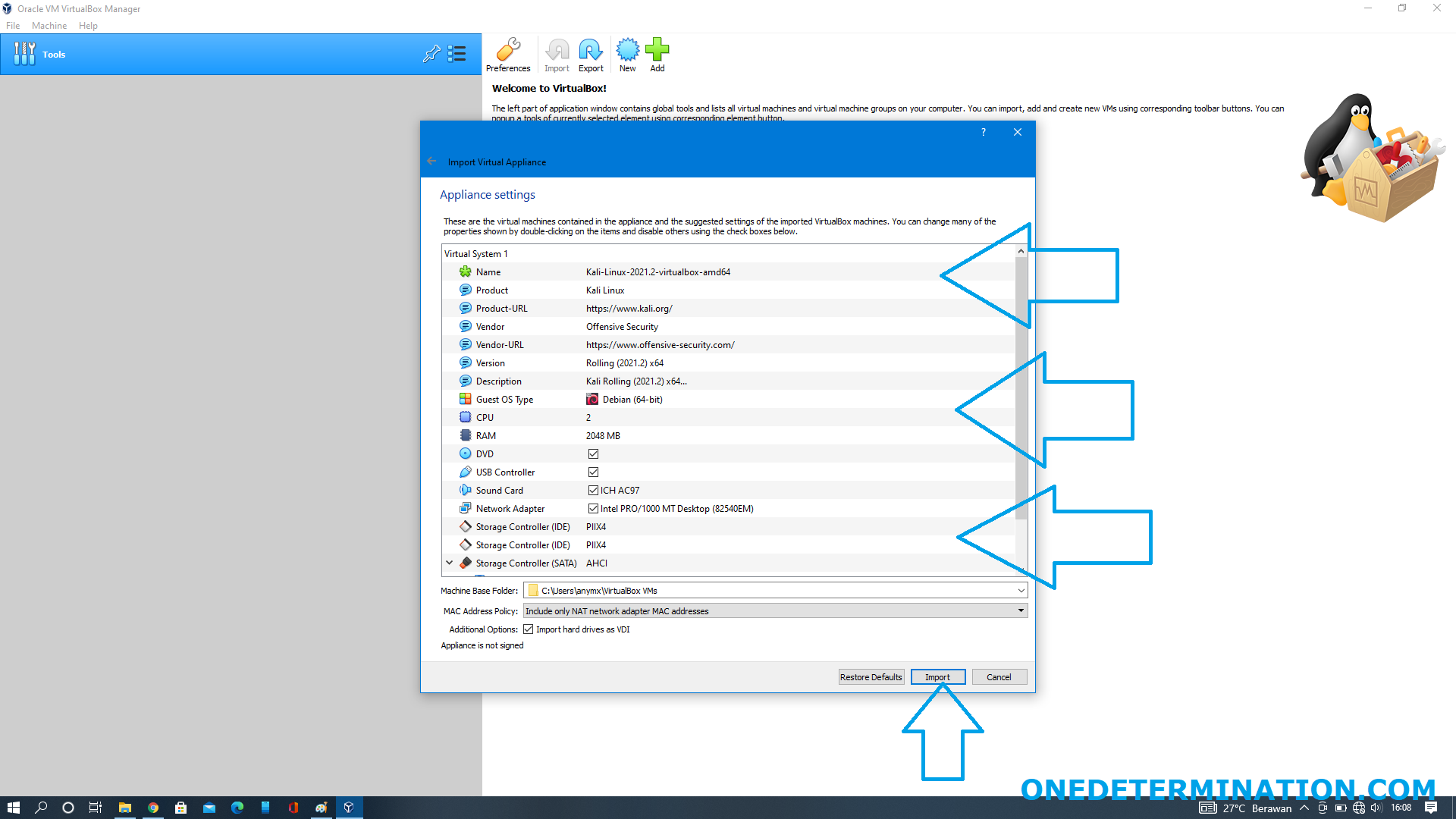Open the Tools list menu icon
Viewport: 1456px width, 819px height.
[x=457, y=54]
